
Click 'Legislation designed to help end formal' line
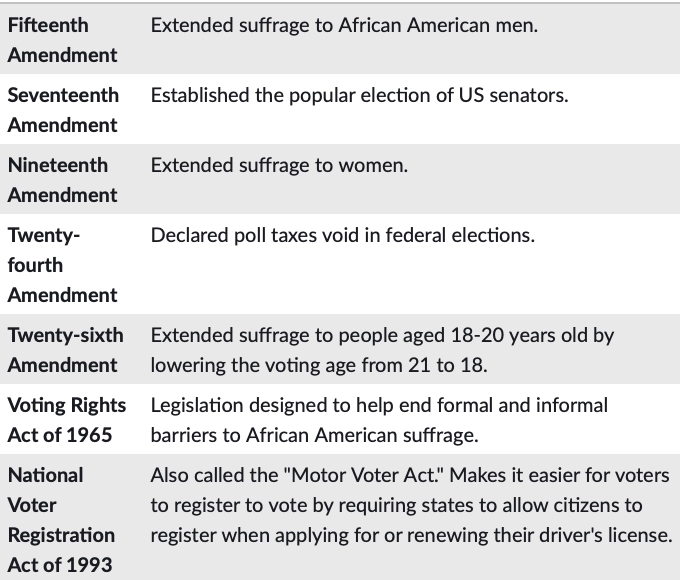pyautogui.click(x=379, y=405)
